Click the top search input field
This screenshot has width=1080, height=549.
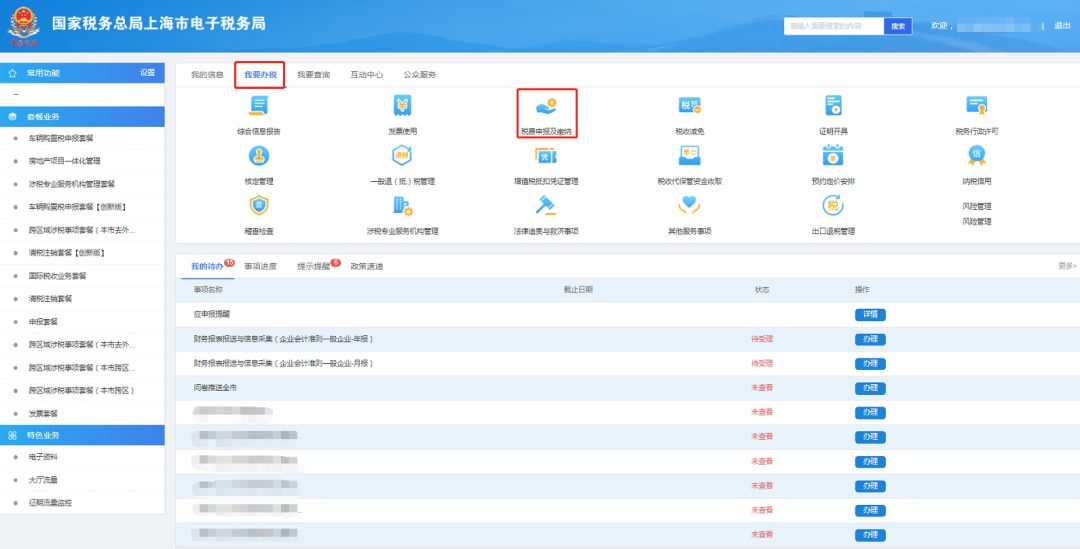point(833,26)
